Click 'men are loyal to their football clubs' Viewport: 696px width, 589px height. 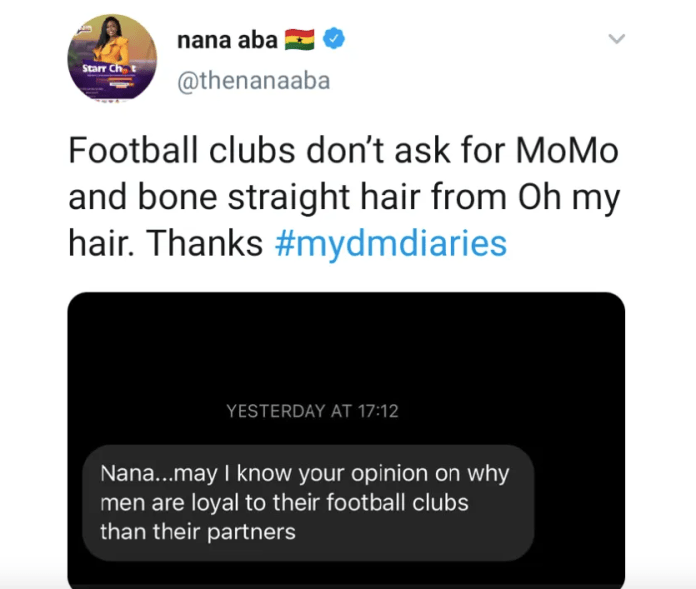click(284, 503)
